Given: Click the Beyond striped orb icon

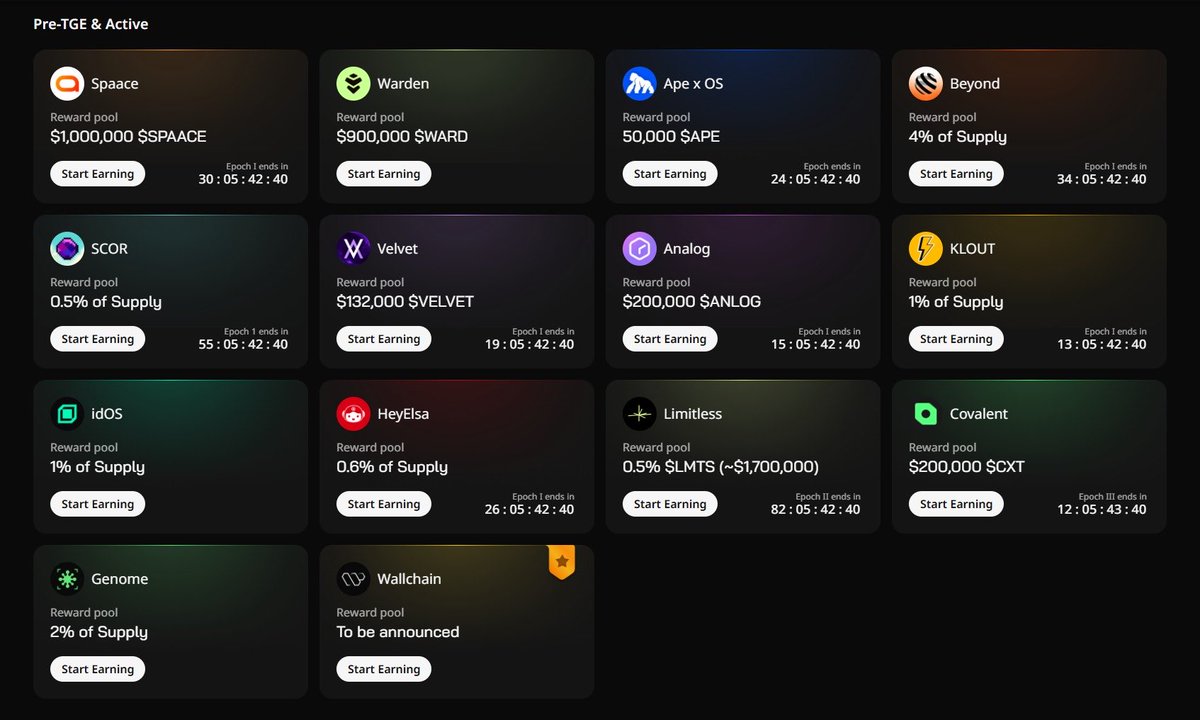Looking at the screenshot, I should (925, 84).
